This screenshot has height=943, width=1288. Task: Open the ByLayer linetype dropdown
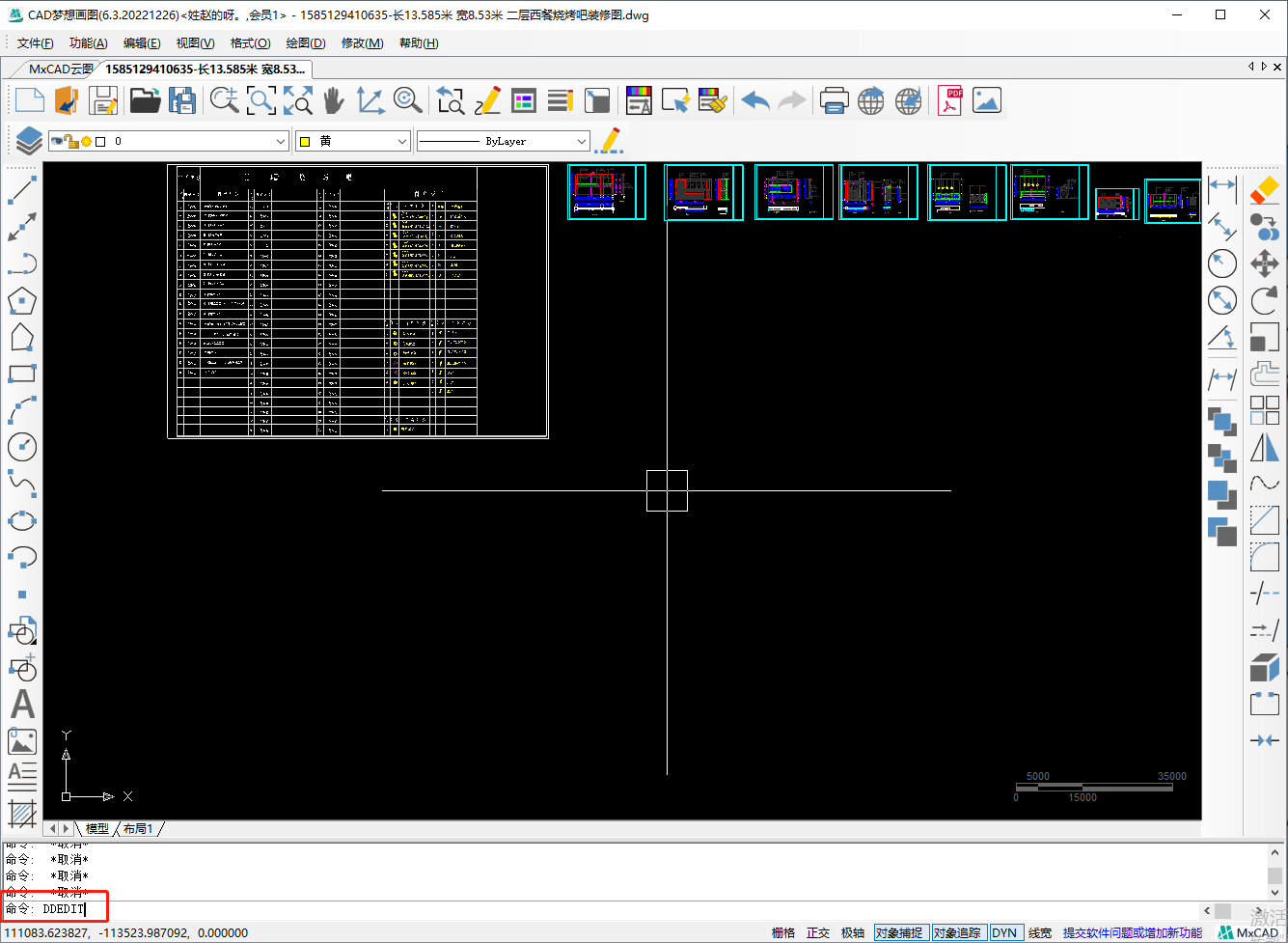(x=503, y=141)
